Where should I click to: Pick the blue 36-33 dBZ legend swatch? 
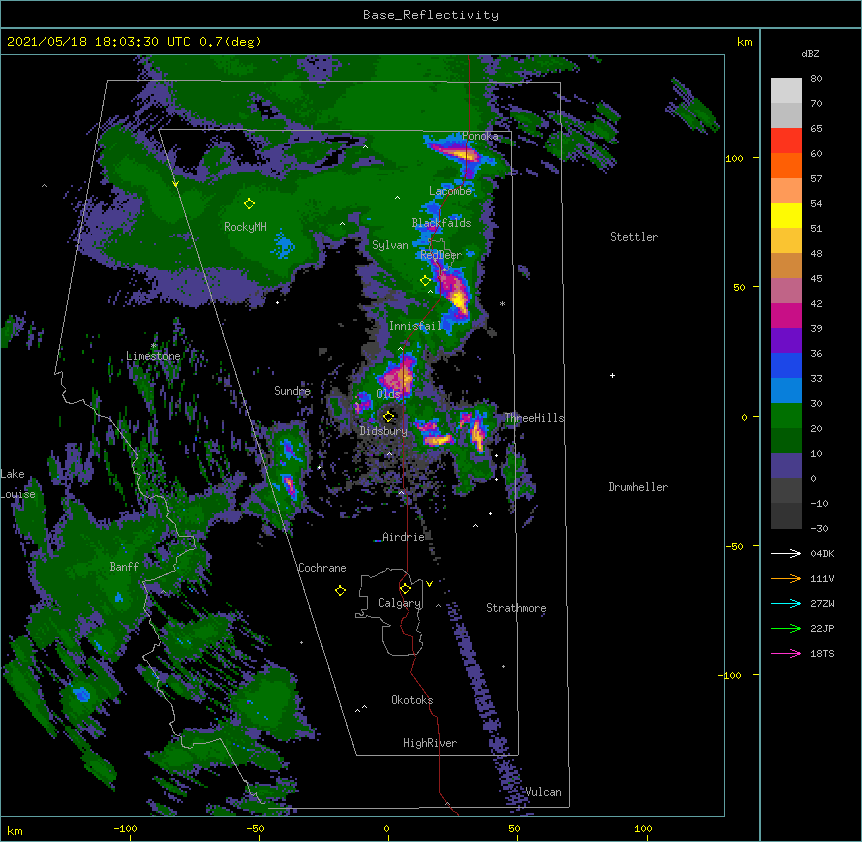coord(786,365)
